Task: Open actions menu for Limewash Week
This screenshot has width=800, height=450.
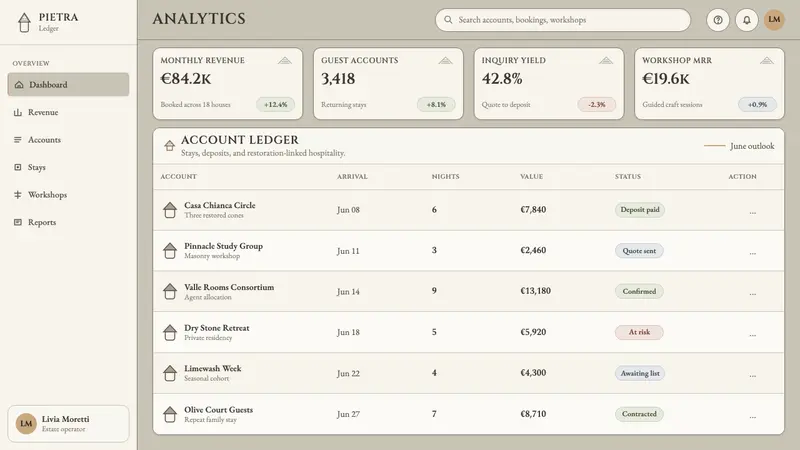Action: 753,375
